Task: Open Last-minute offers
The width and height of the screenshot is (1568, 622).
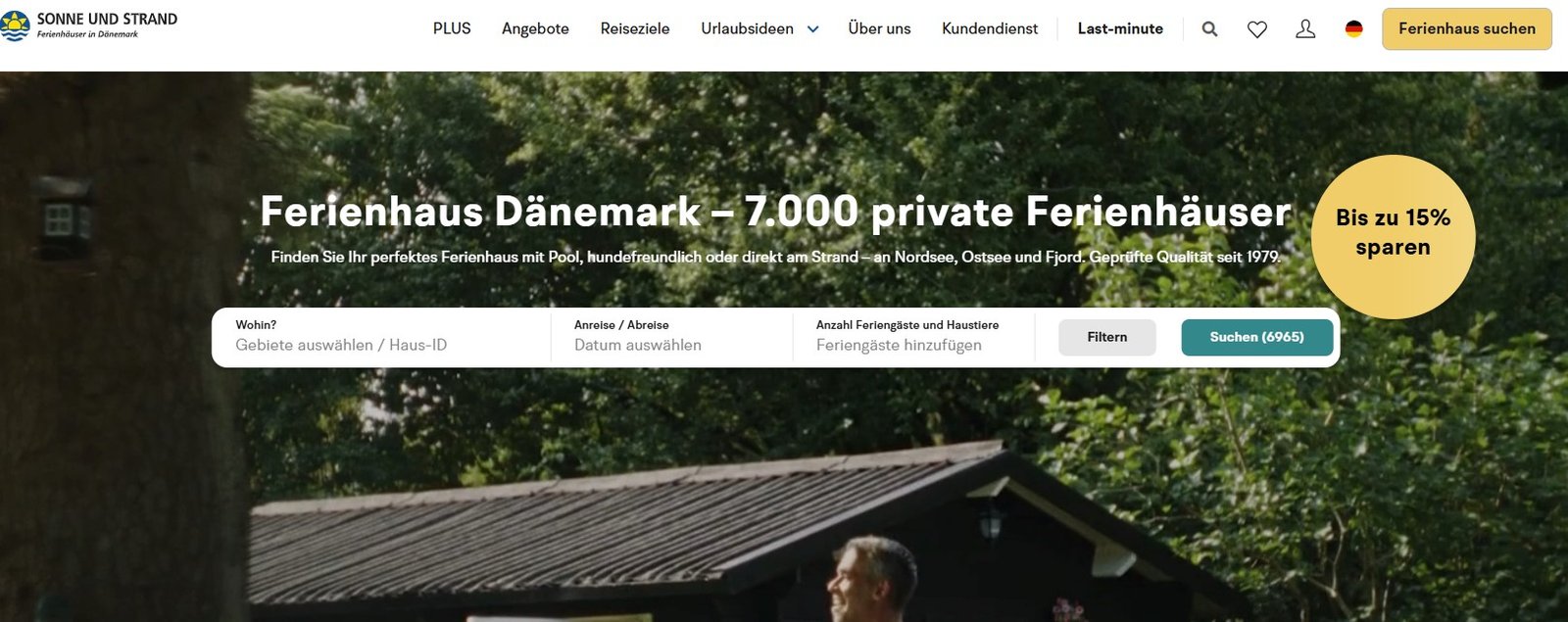Action: (1120, 29)
